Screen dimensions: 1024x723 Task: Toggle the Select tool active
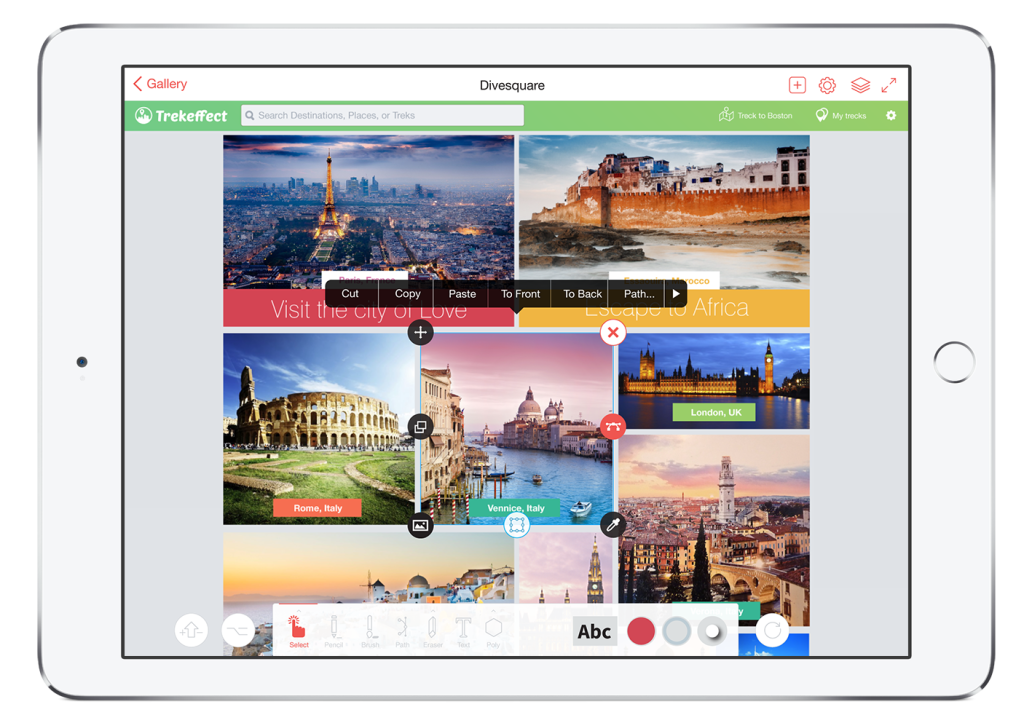pyautogui.click(x=297, y=628)
